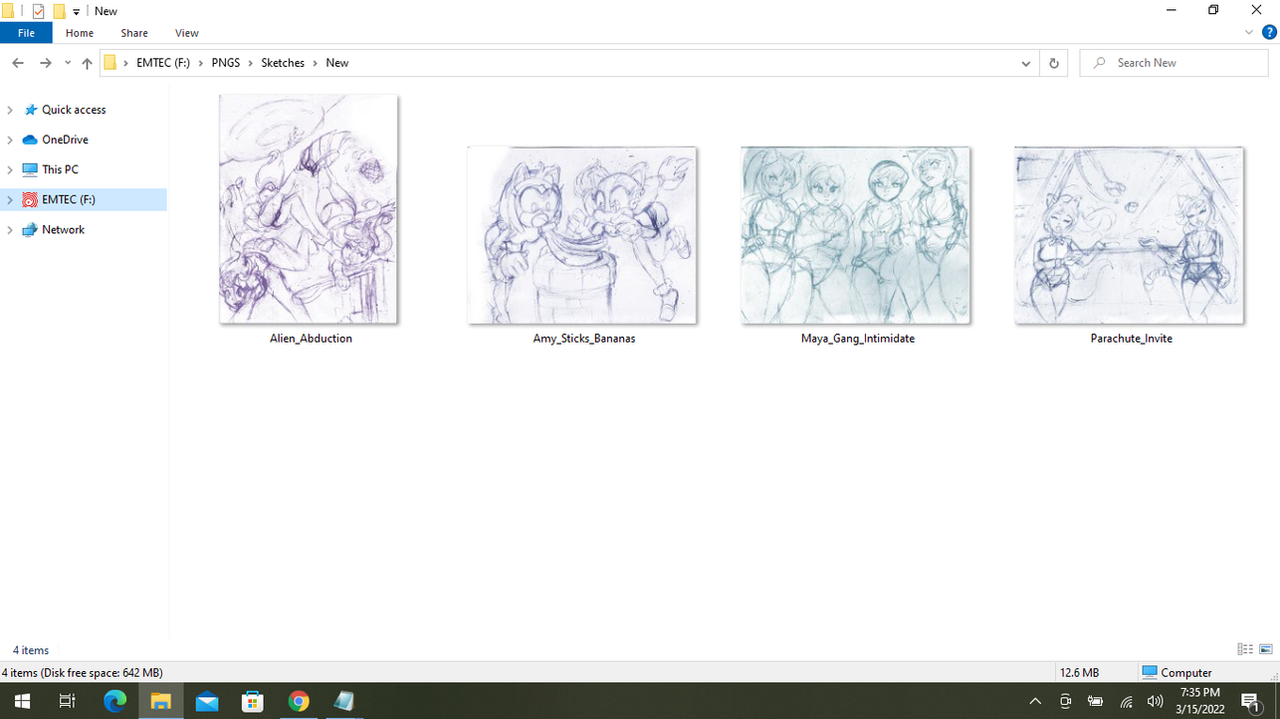Open the battery status tray icon
The height and width of the screenshot is (719, 1280).
pos(1096,701)
